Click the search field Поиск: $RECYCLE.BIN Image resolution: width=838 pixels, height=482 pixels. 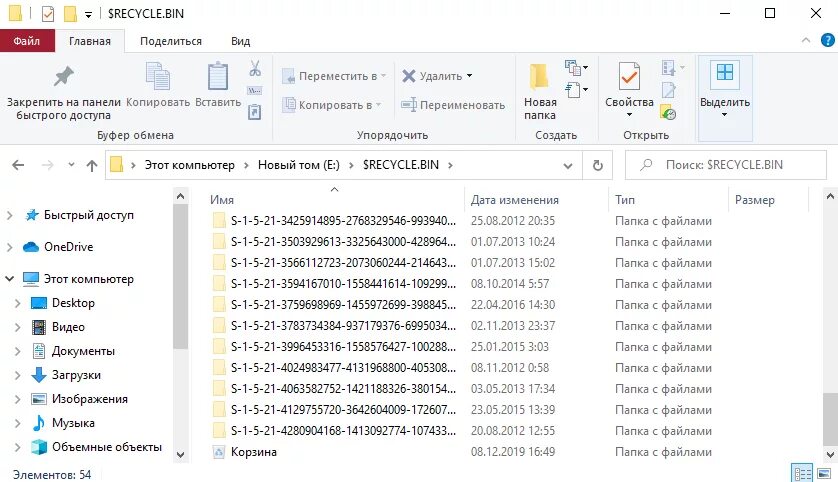point(726,165)
